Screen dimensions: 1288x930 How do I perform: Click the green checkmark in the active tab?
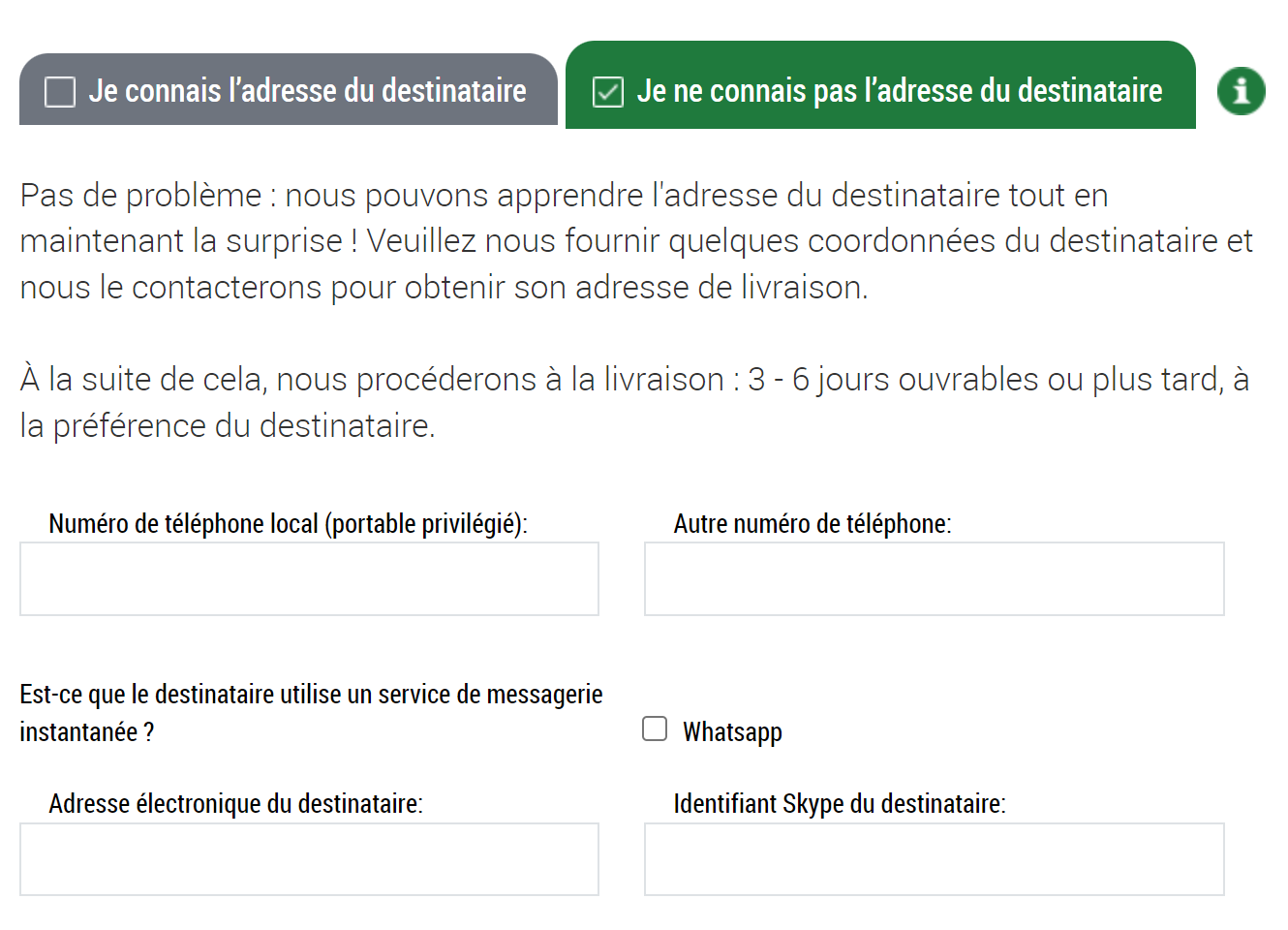607,90
